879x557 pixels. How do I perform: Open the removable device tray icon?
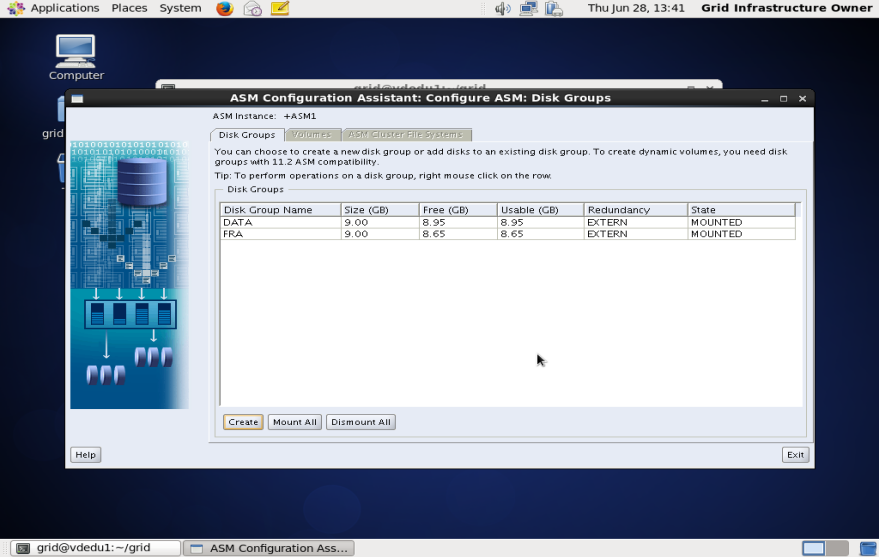tap(554, 8)
